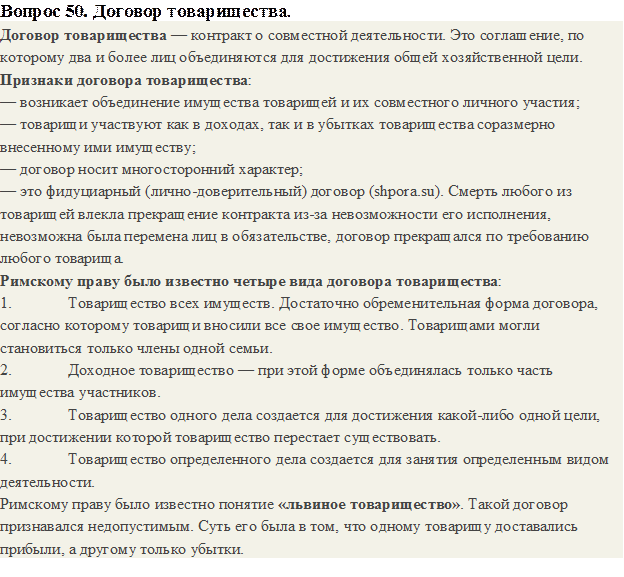Click the words "любого товарища"
The image size is (624, 577).
coord(61,259)
